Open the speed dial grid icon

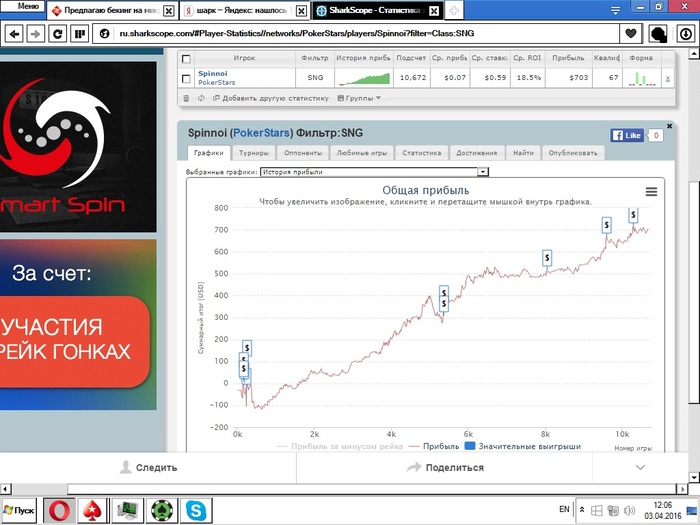(x=79, y=34)
